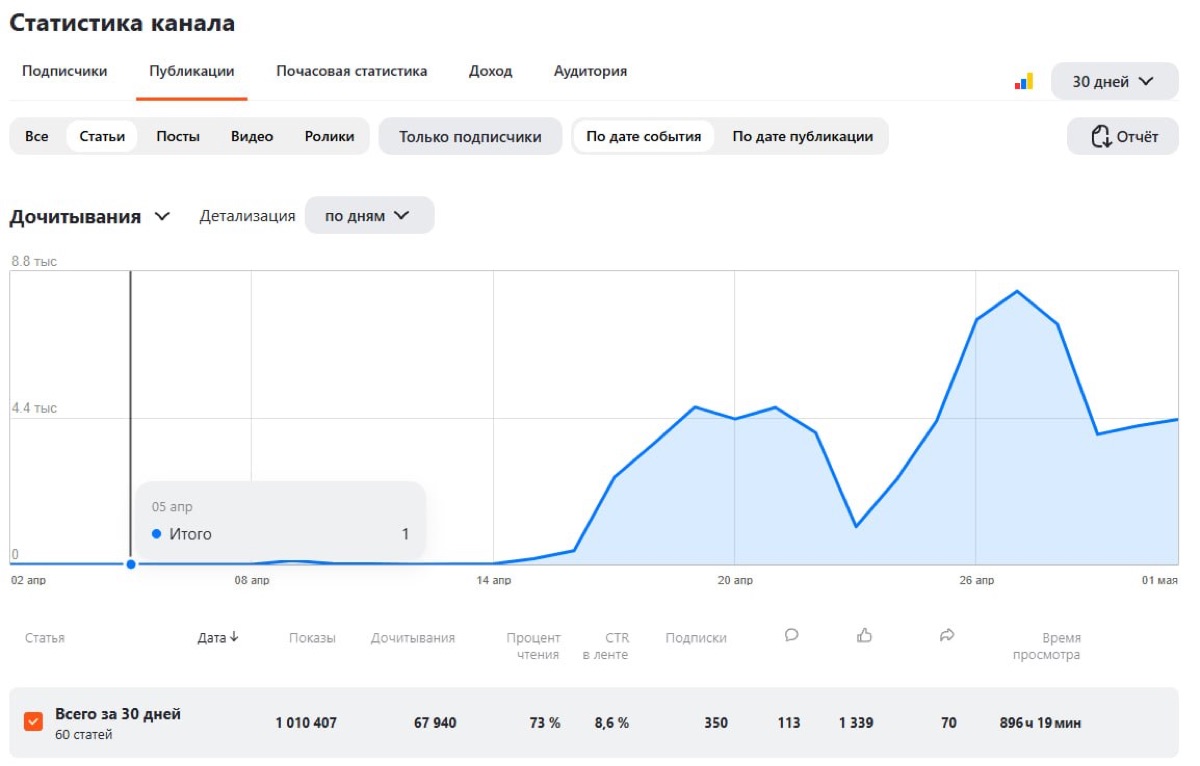
Task: Sort table by Показы column header
Action: (x=312, y=638)
